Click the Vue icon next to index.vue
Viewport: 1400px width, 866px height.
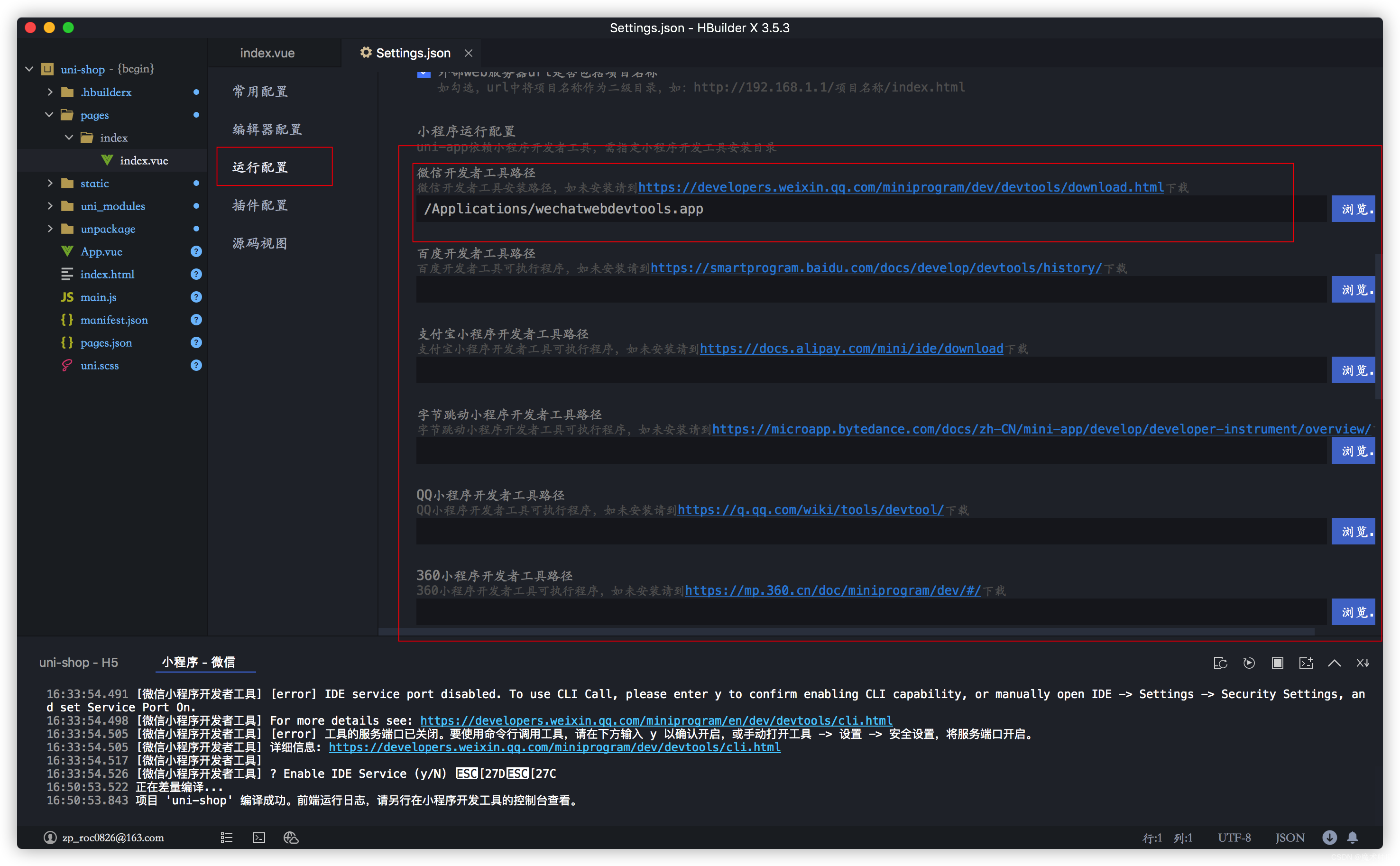tap(107, 160)
